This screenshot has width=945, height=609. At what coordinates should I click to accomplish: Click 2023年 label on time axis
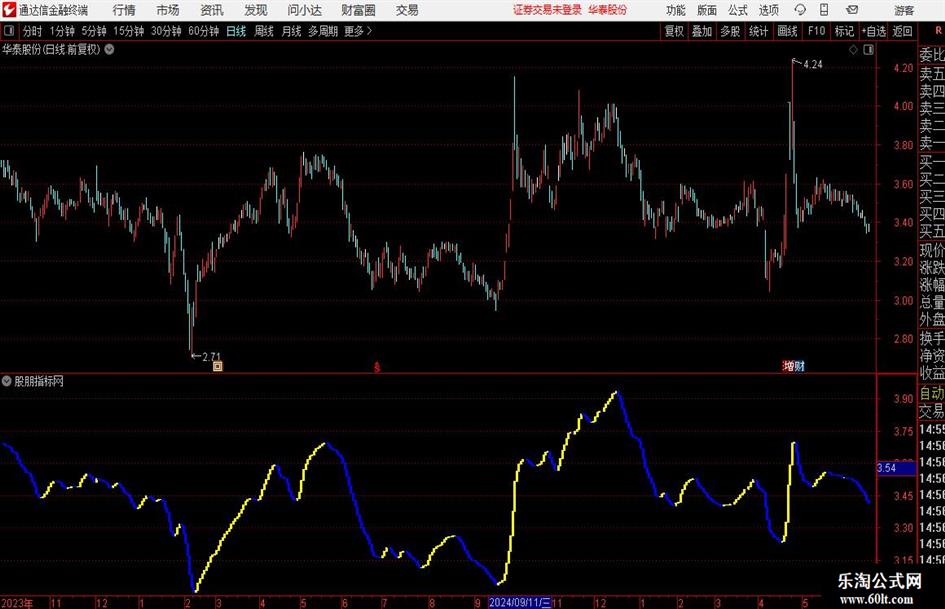[17, 603]
